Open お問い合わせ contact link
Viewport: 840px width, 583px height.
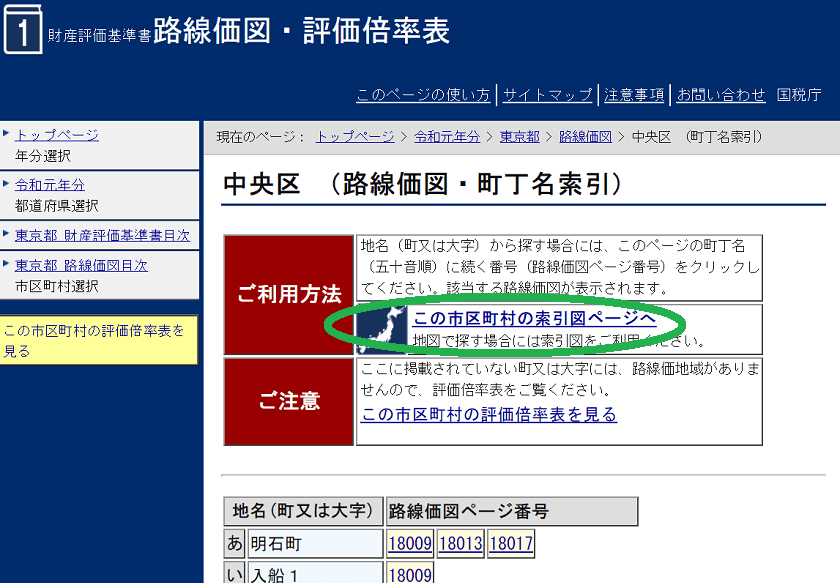pyautogui.click(x=720, y=95)
